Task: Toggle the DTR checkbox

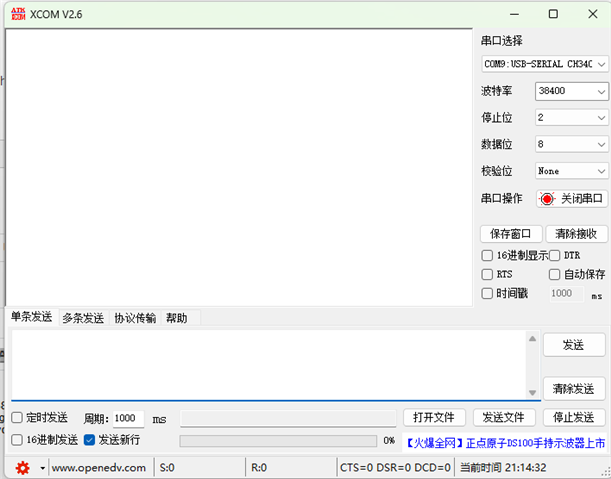Action: pyautogui.click(x=554, y=256)
